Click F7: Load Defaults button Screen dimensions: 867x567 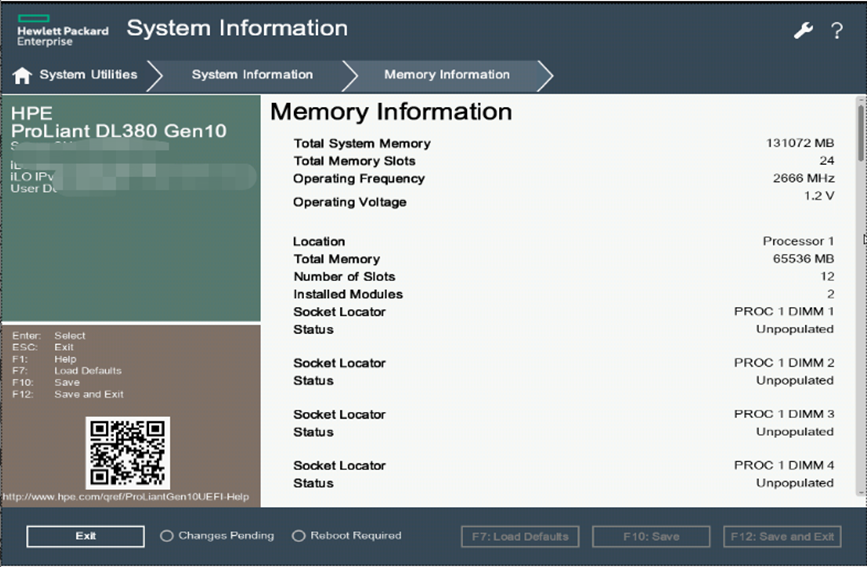[520, 536]
